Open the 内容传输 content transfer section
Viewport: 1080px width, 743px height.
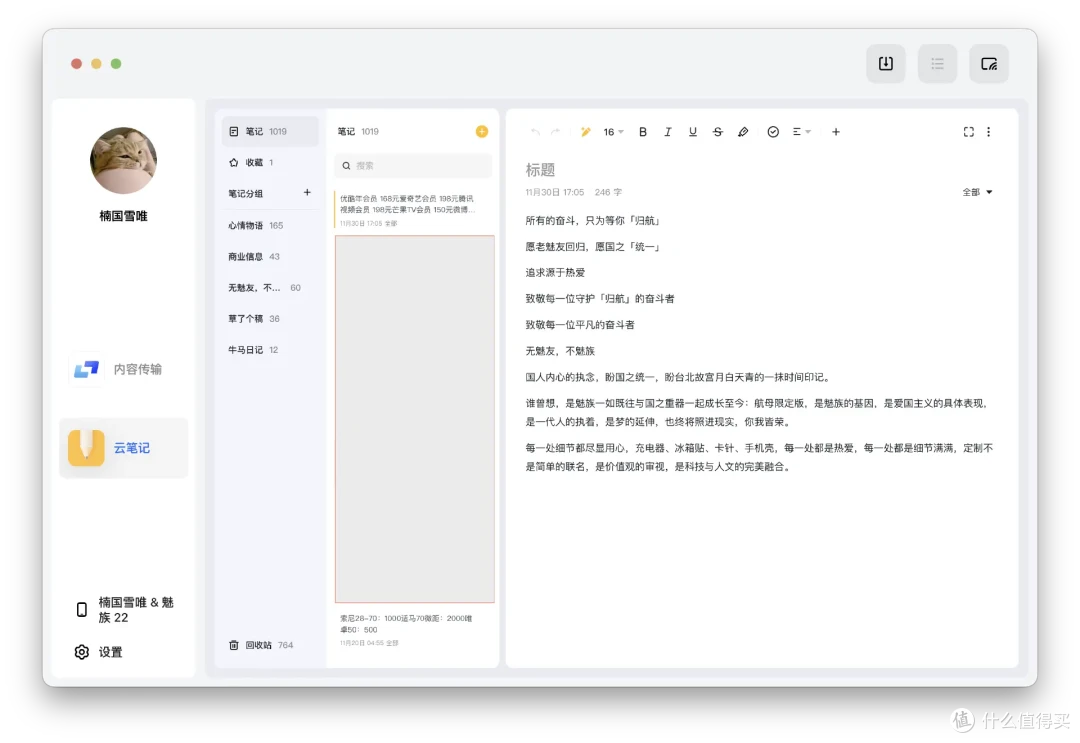(123, 369)
